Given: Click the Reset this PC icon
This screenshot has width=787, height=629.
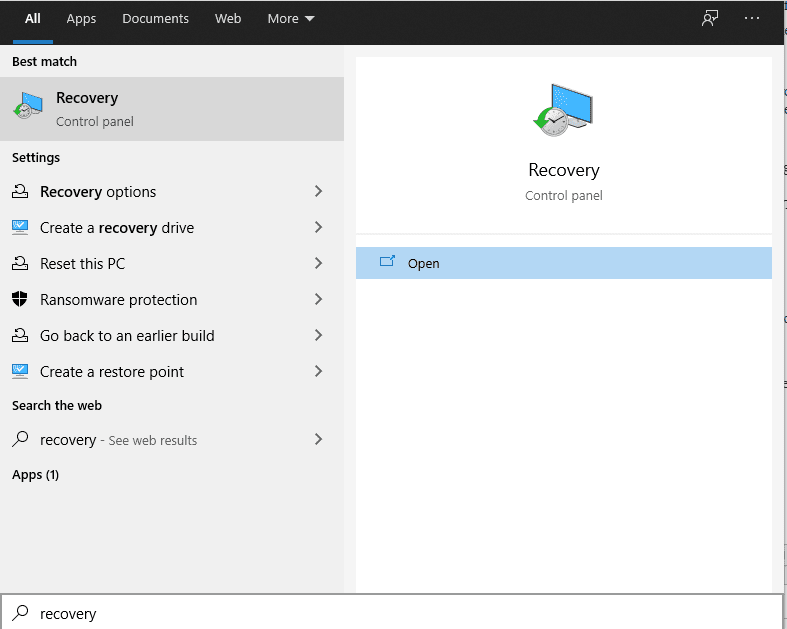Looking at the screenshot, I should (x=20, y=263).
